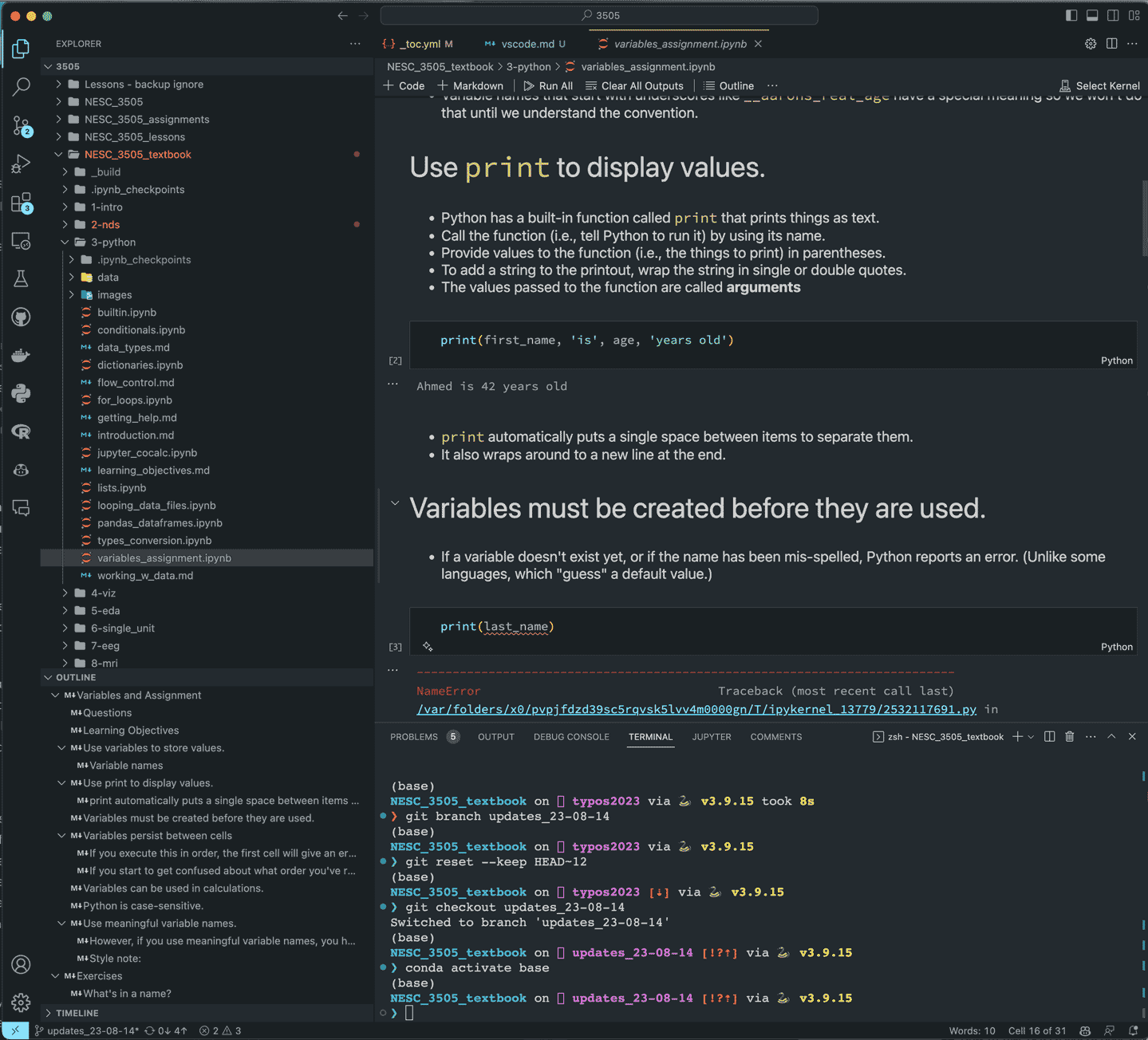Toggle the bottom panel visibility
This screenshot has height=1040, width=1148.
pyautogui.click(x=1092, y=15)
